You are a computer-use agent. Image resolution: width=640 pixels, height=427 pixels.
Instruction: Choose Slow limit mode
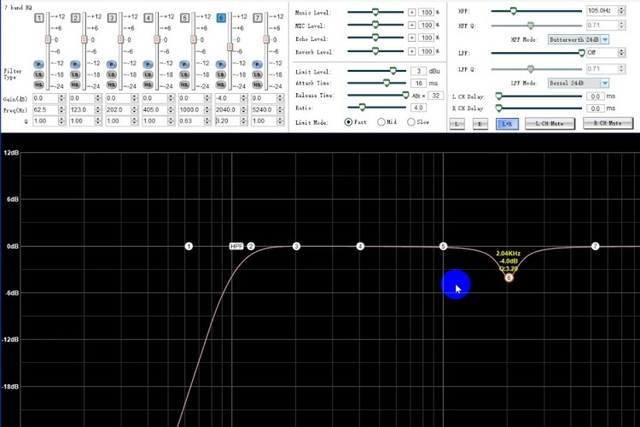click(411, 122)
